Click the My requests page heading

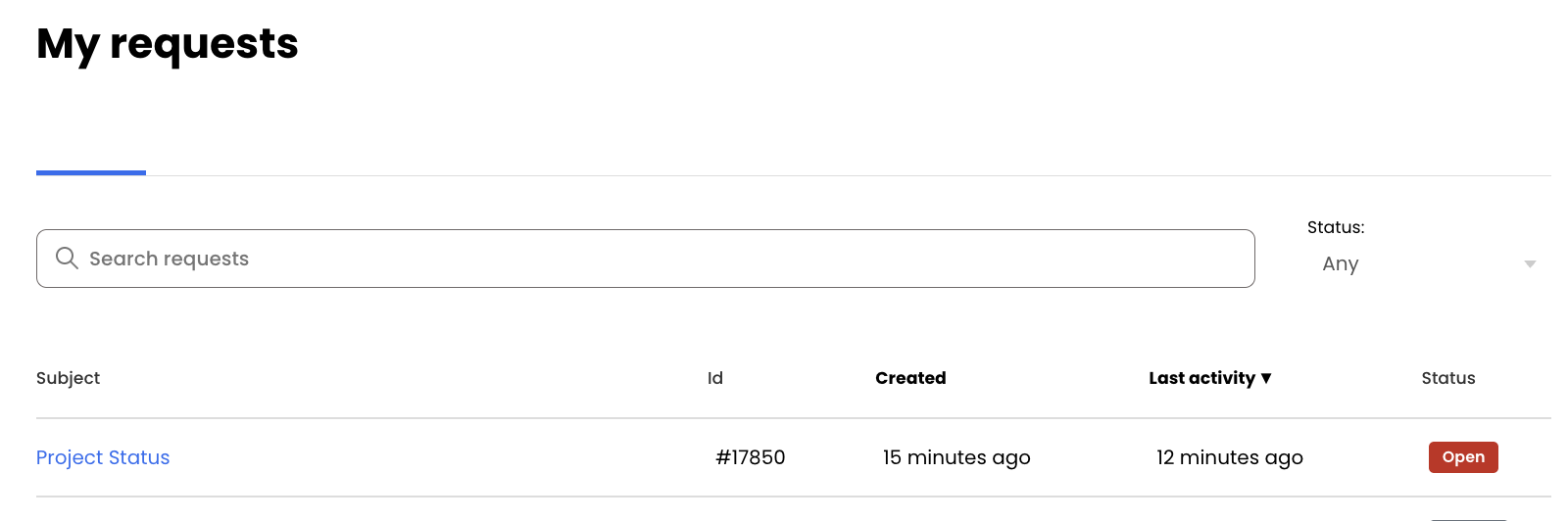tap(168, 44)
